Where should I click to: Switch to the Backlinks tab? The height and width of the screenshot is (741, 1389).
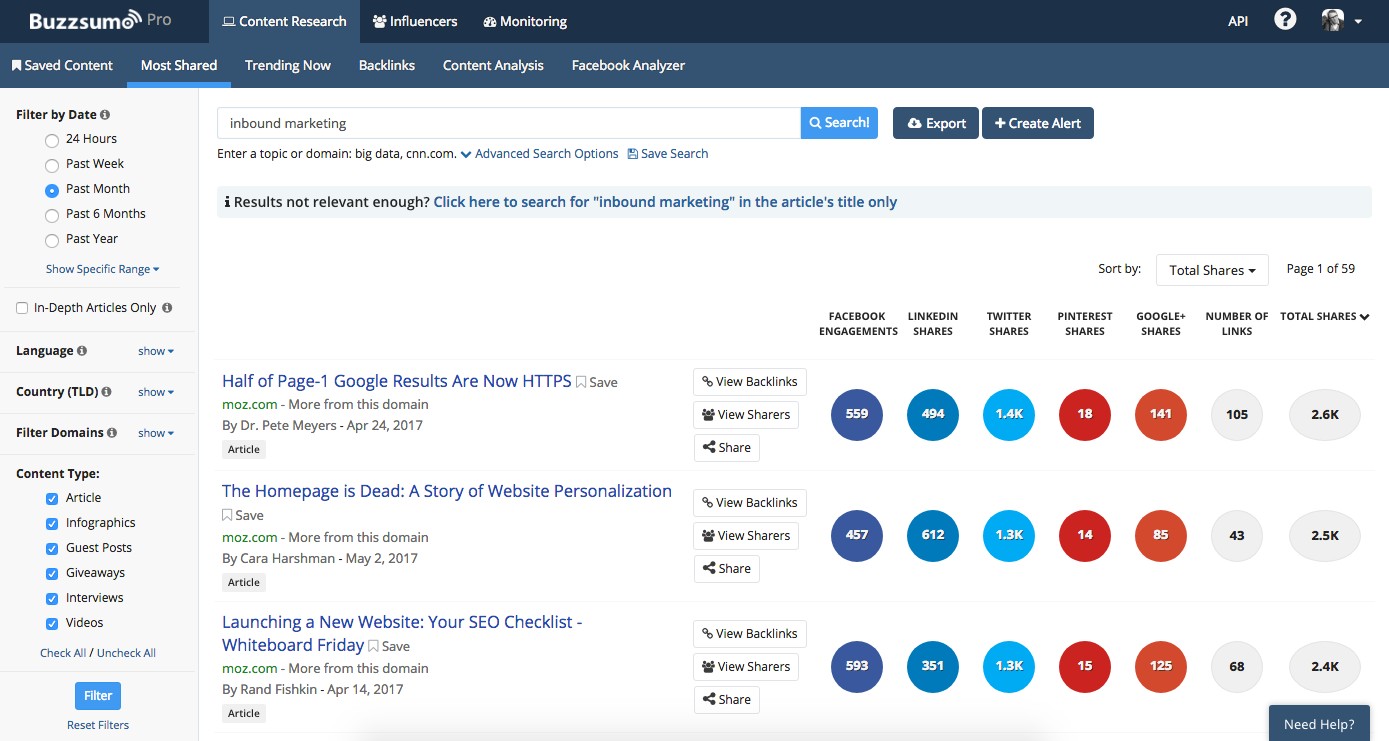coord(387,65)
